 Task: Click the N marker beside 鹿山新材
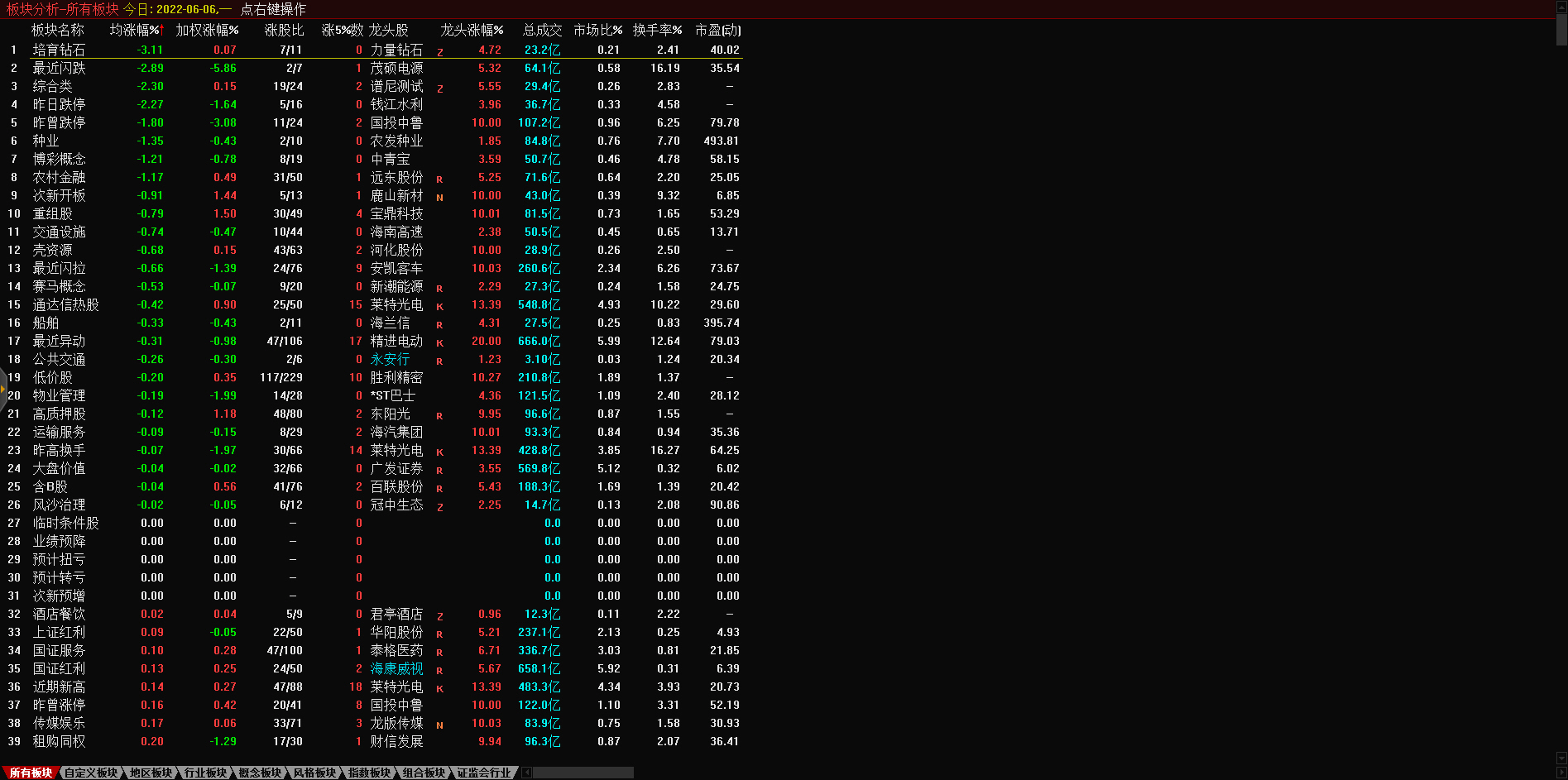[439, 197]
